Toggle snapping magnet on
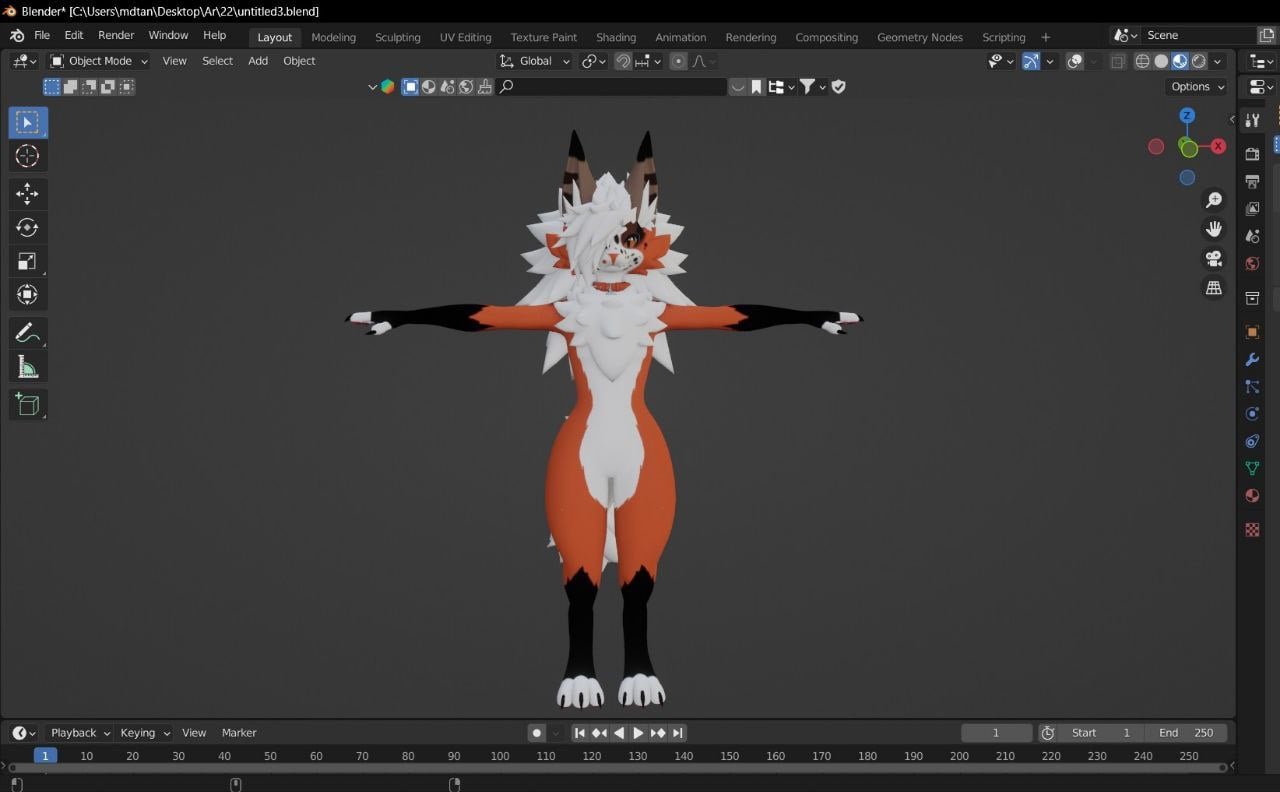Screen dimensions: 1280x792 click(623, 61)
